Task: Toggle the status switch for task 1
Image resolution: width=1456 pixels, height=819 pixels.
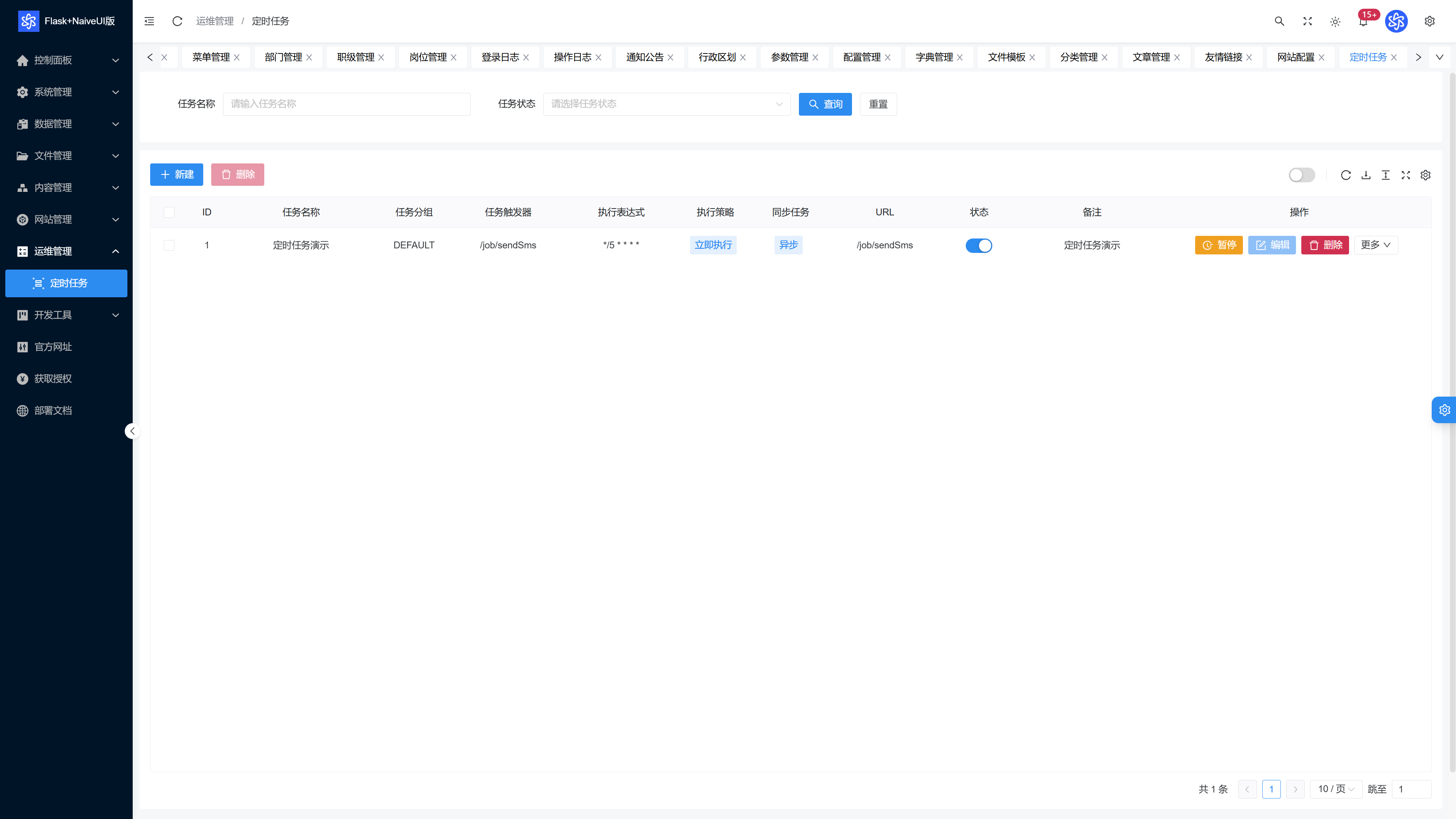Action: click(978, 245)
